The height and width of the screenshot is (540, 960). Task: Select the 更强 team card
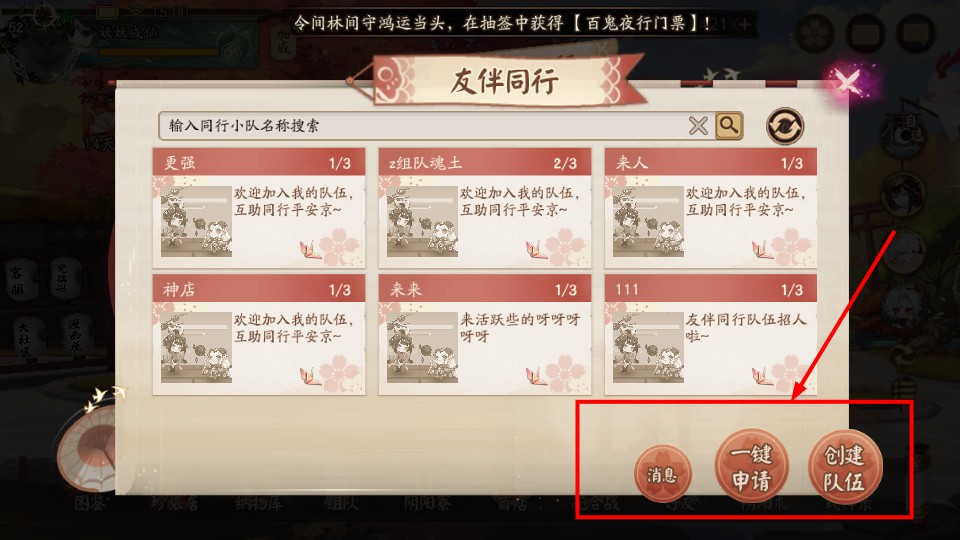(x=259, y=208)
